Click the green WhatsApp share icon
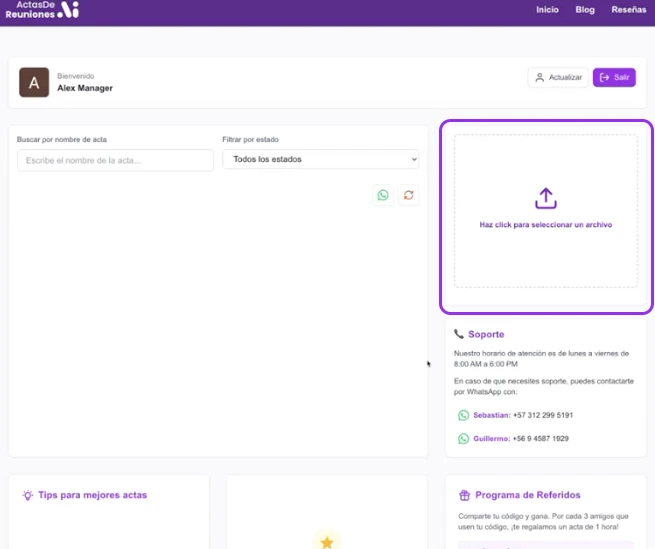655x549 pixels. tap(382, 195)
